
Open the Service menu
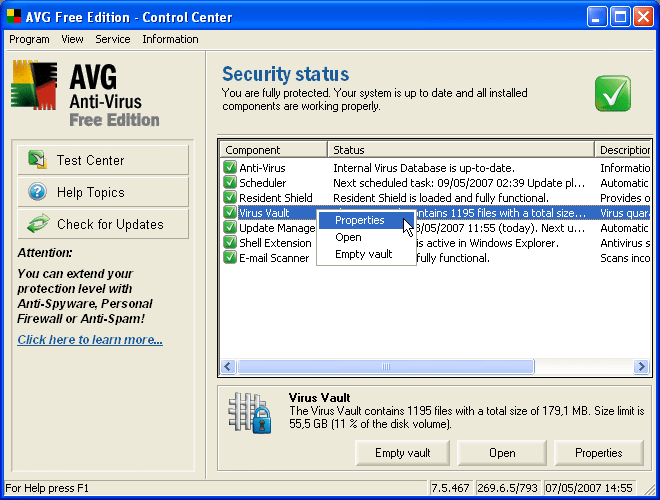click(112, 39)
